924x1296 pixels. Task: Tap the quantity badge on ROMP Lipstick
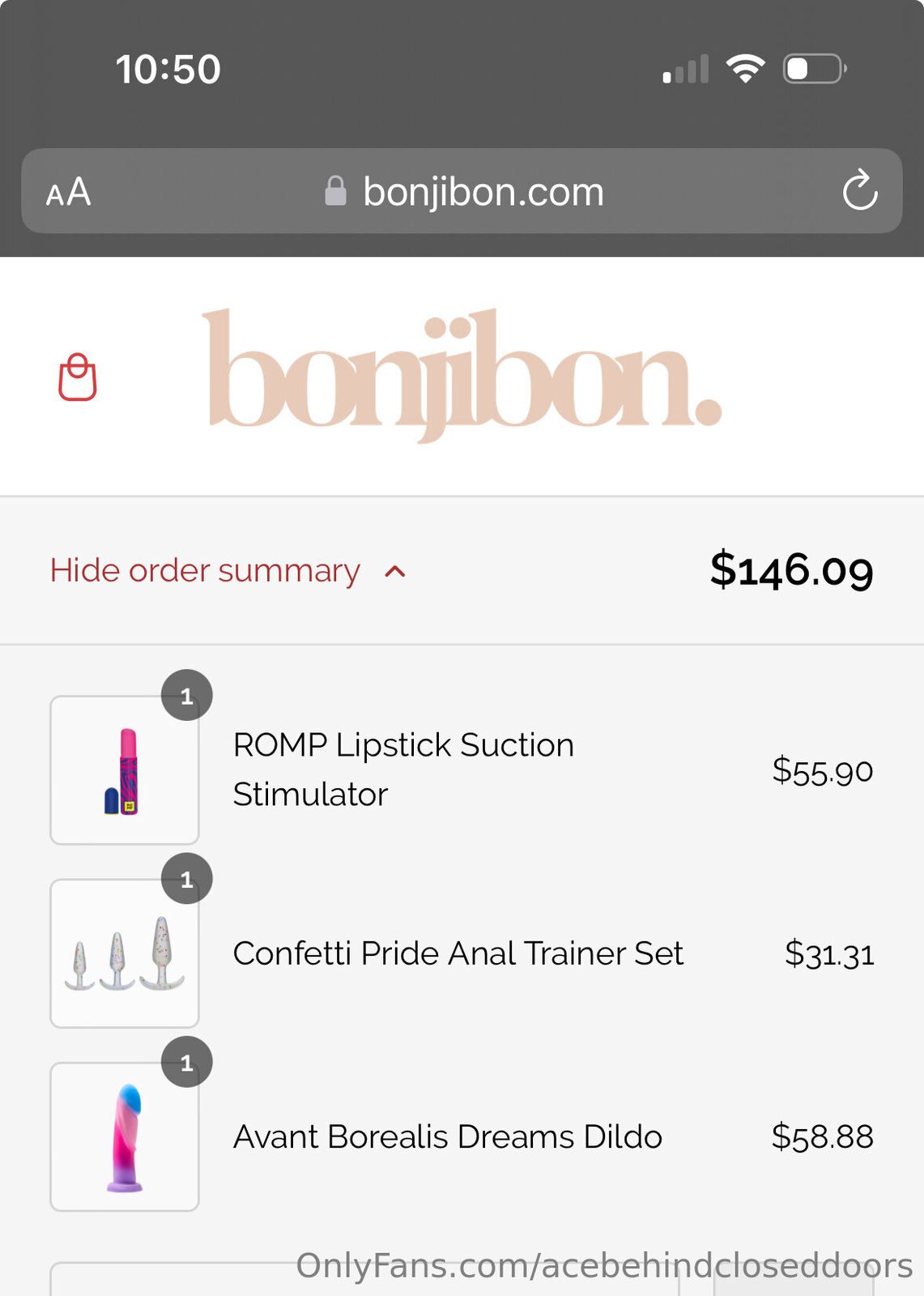[187, 696]
